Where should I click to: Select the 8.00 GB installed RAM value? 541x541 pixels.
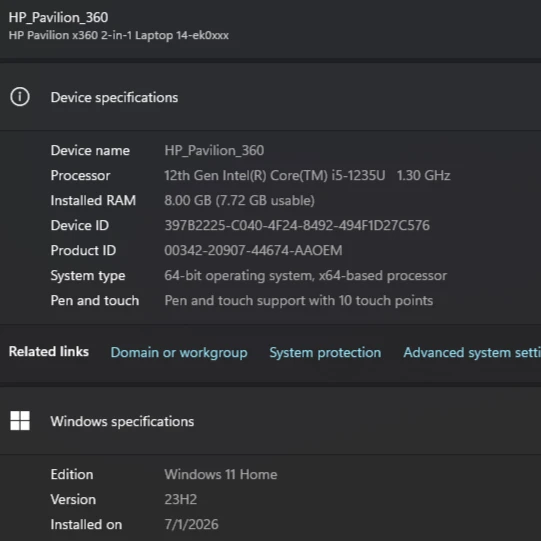point(239,200)
